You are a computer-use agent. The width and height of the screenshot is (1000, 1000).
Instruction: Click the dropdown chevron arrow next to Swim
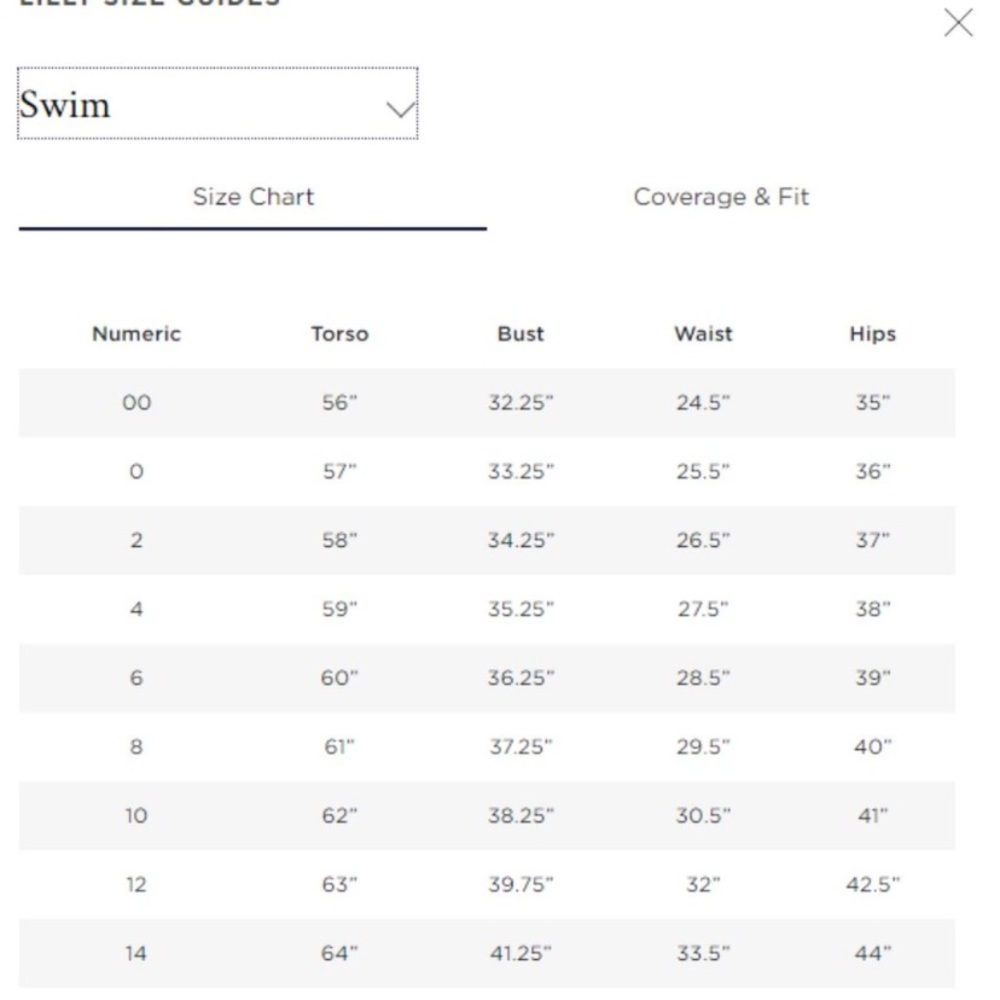[400, 108]
